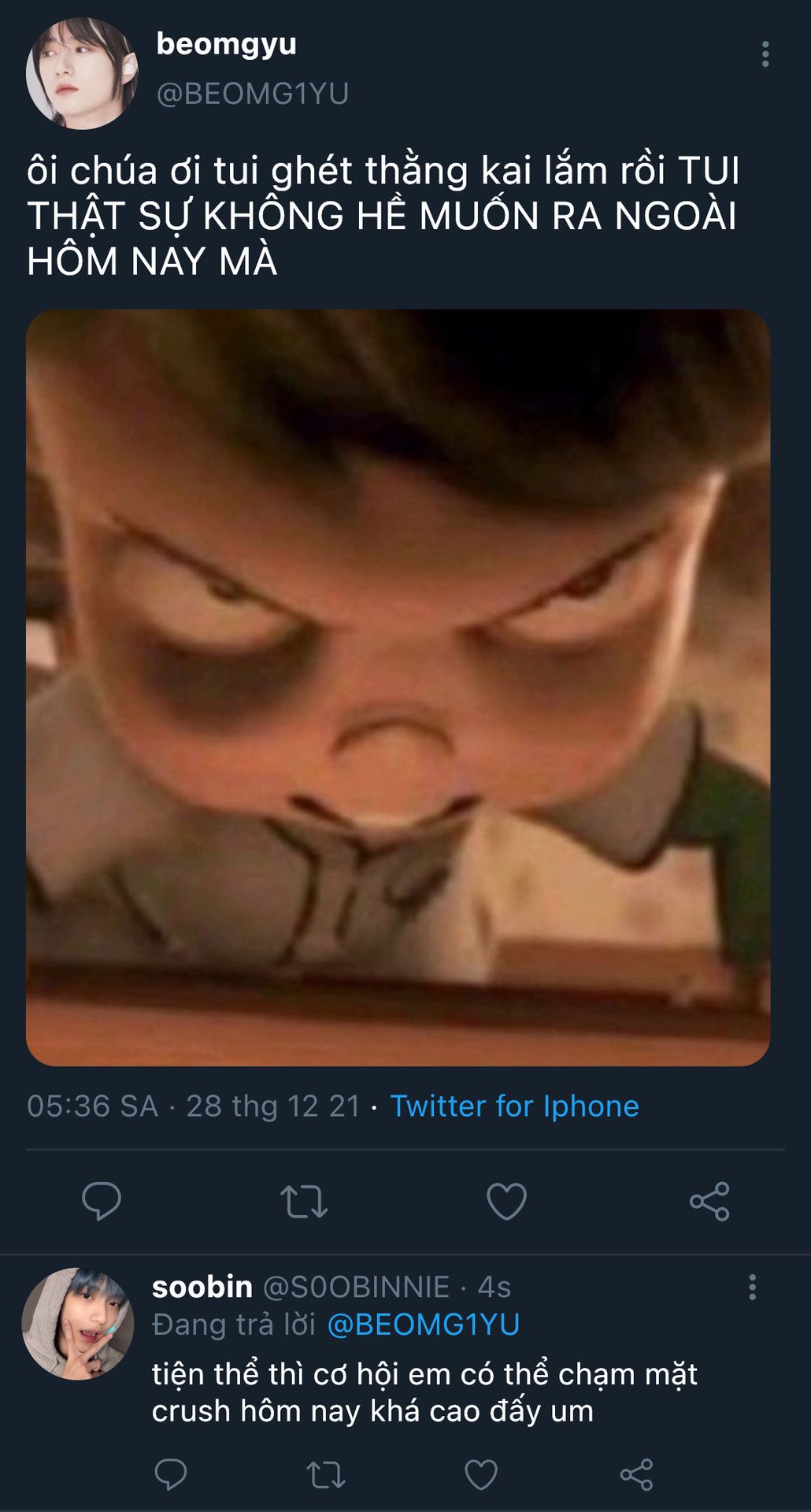Tap the soobin display name
811x1512 pixels.
[x=202, y=1287]
